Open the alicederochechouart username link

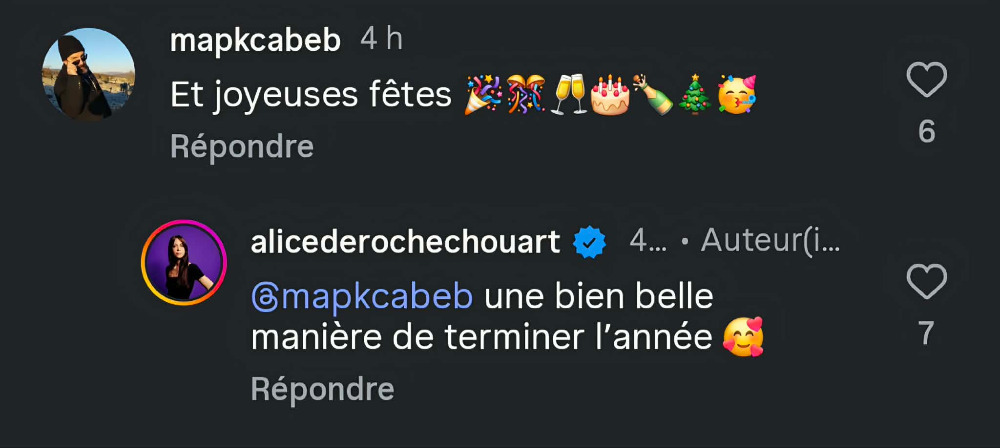click(x=405, y=241)
